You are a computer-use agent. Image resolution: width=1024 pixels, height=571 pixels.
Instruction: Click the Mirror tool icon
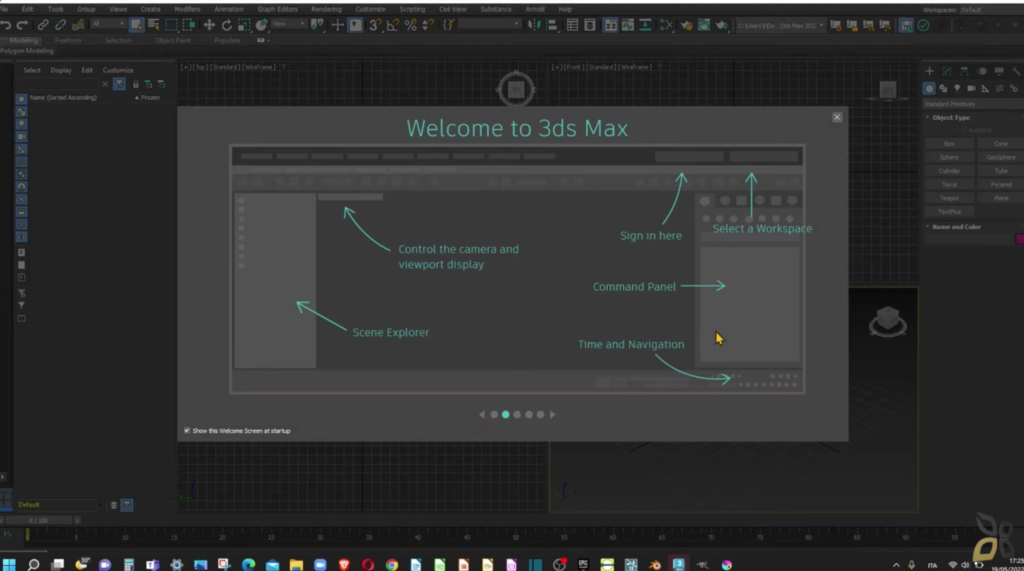(x=534, y=25)
